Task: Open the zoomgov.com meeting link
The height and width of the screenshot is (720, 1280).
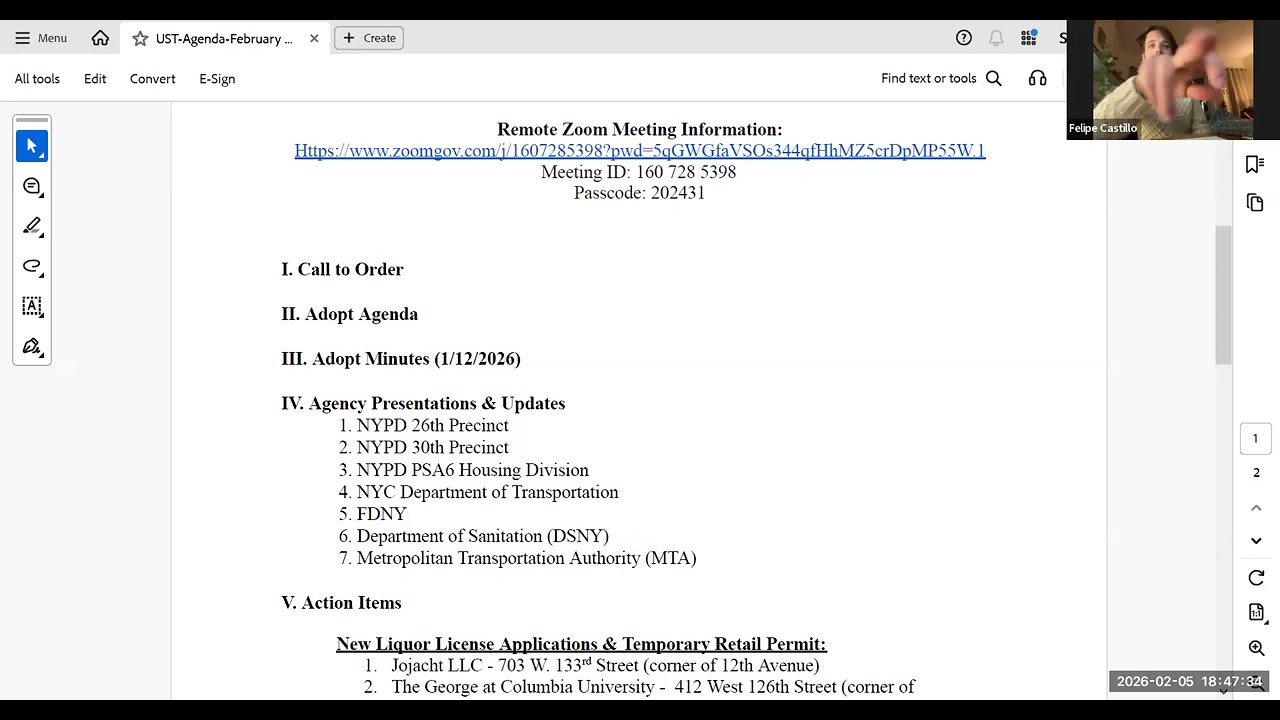Action: click(640, 151)
